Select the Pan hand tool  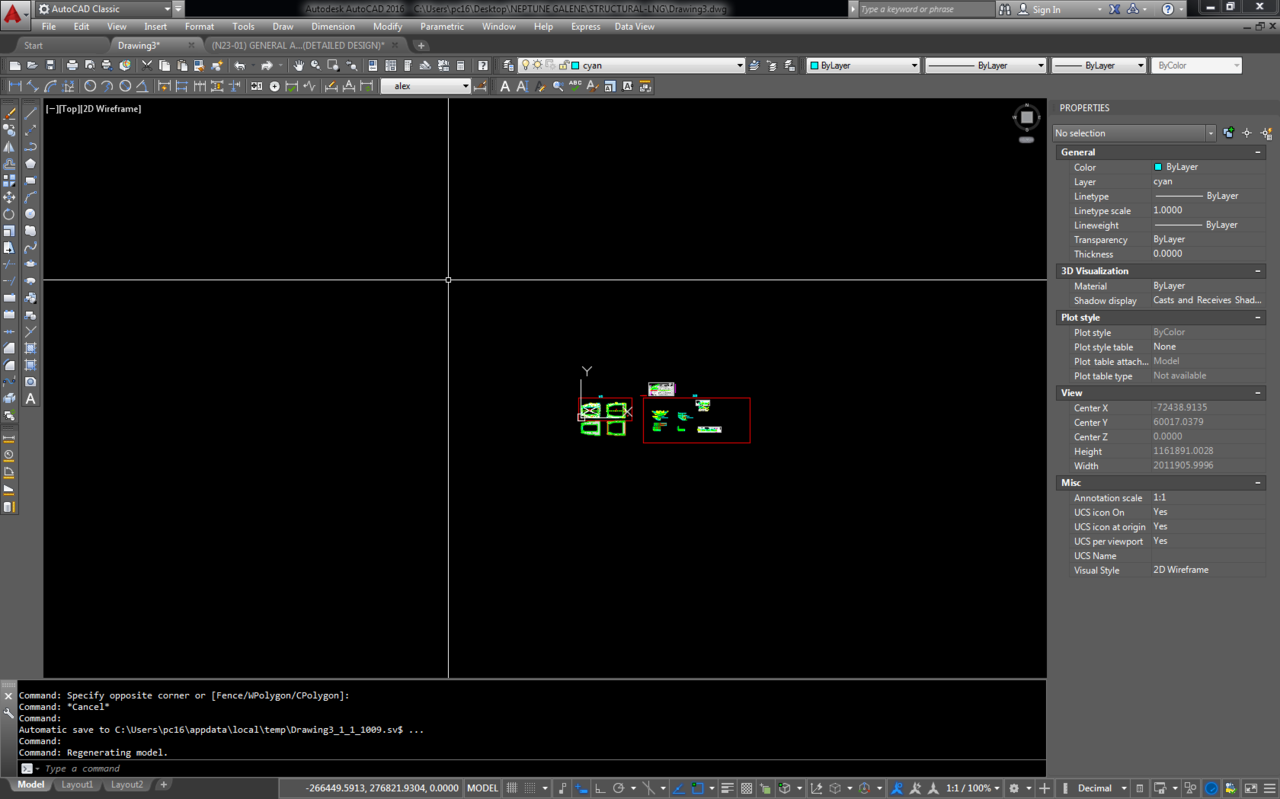click(x=298, y=65)
